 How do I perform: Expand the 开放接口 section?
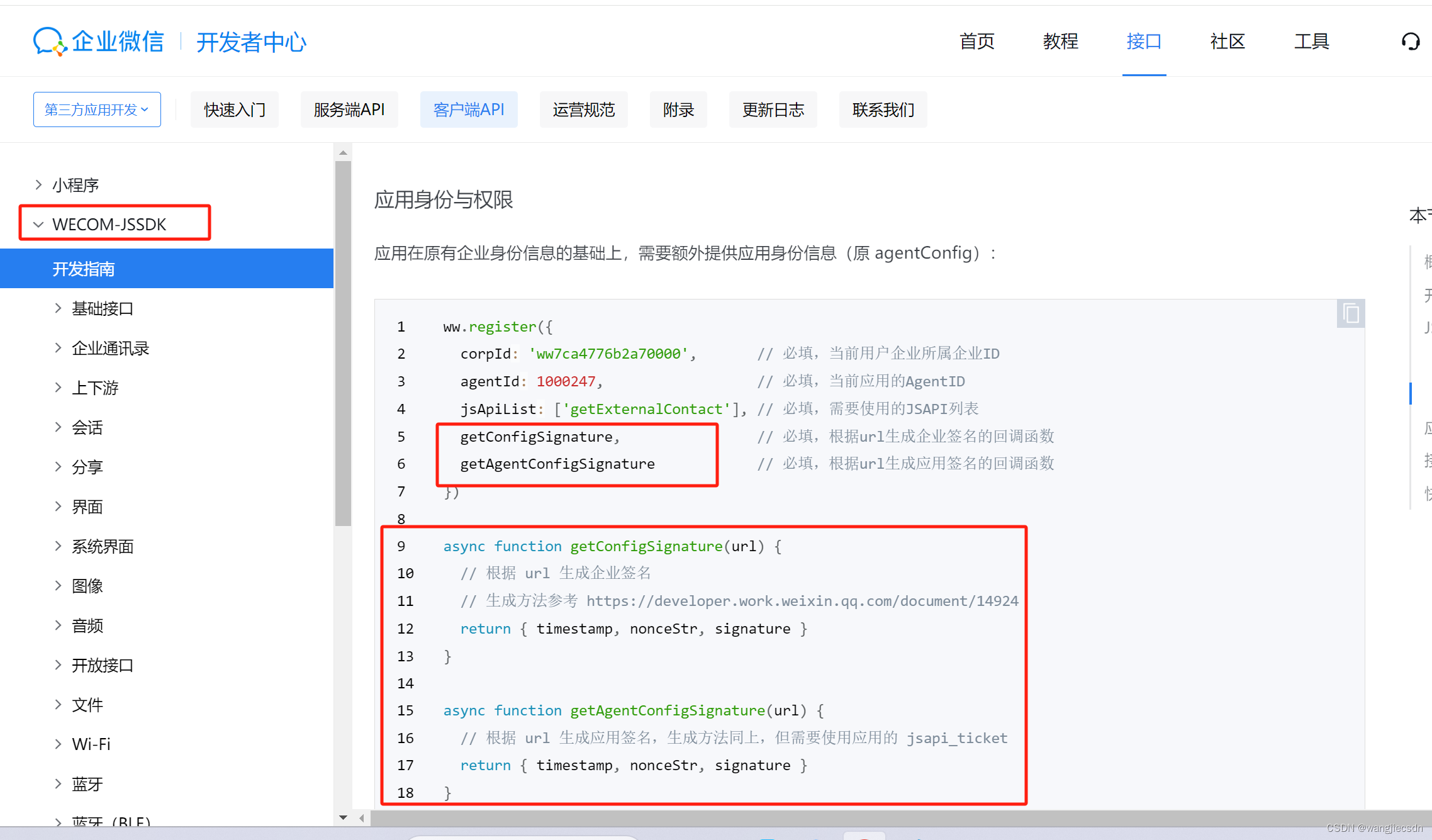pyautogui.click(x=58, y=665)
